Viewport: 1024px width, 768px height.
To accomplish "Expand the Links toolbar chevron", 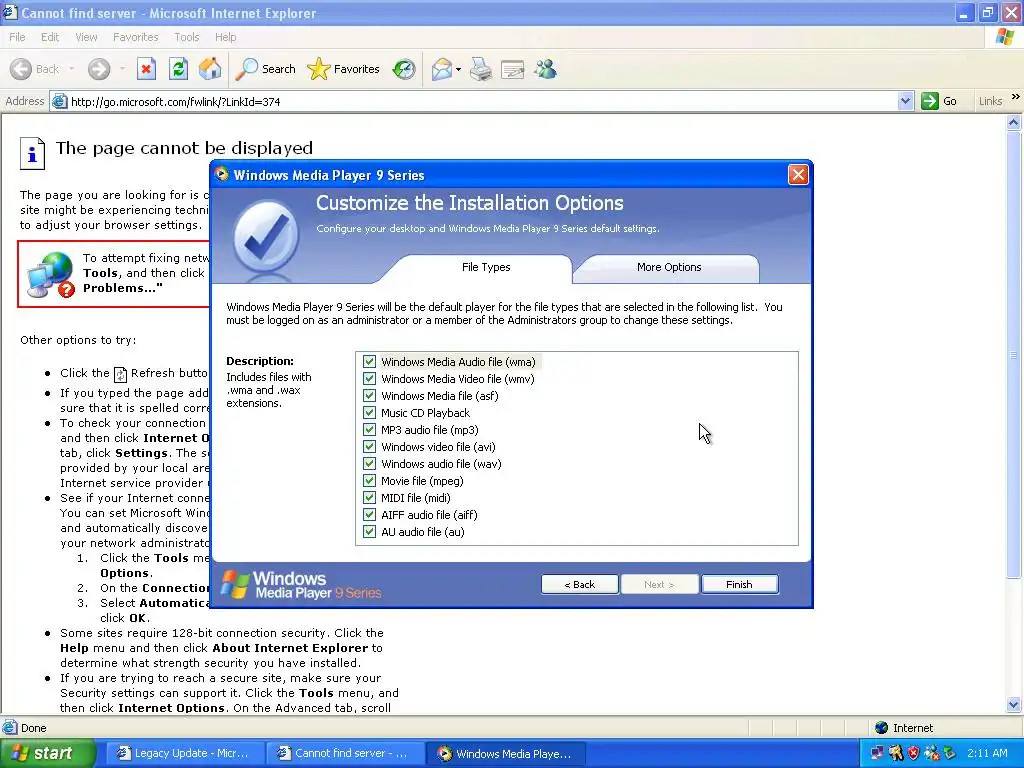I will (x=1016, y=97).
